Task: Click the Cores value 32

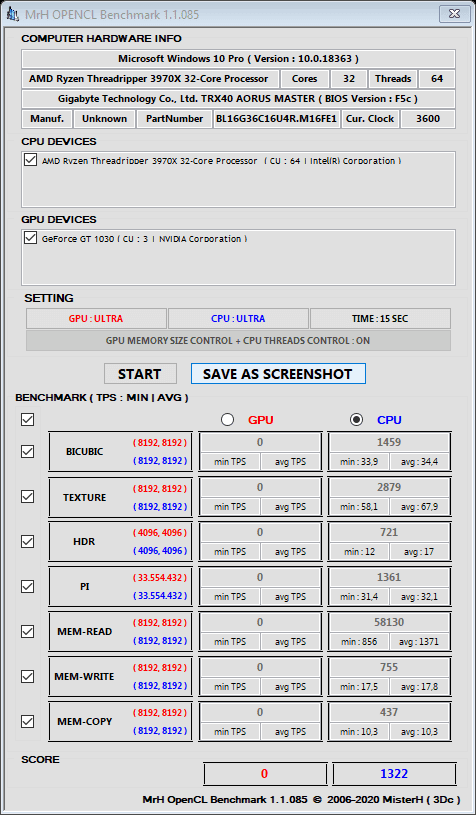Action: 349,79
